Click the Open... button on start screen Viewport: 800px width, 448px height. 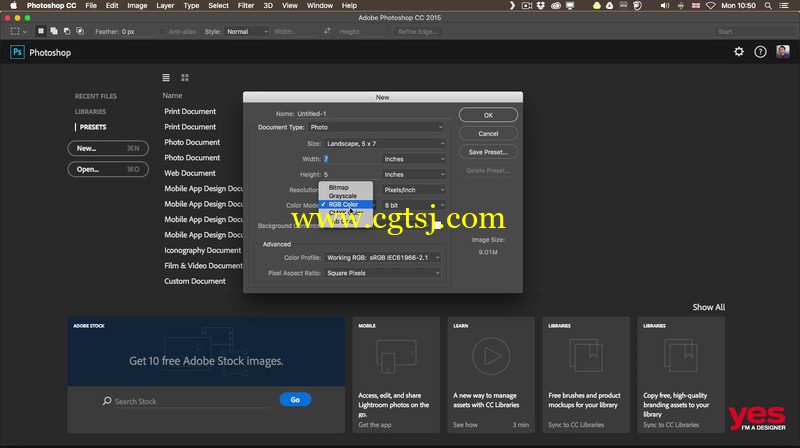[108, 169]
